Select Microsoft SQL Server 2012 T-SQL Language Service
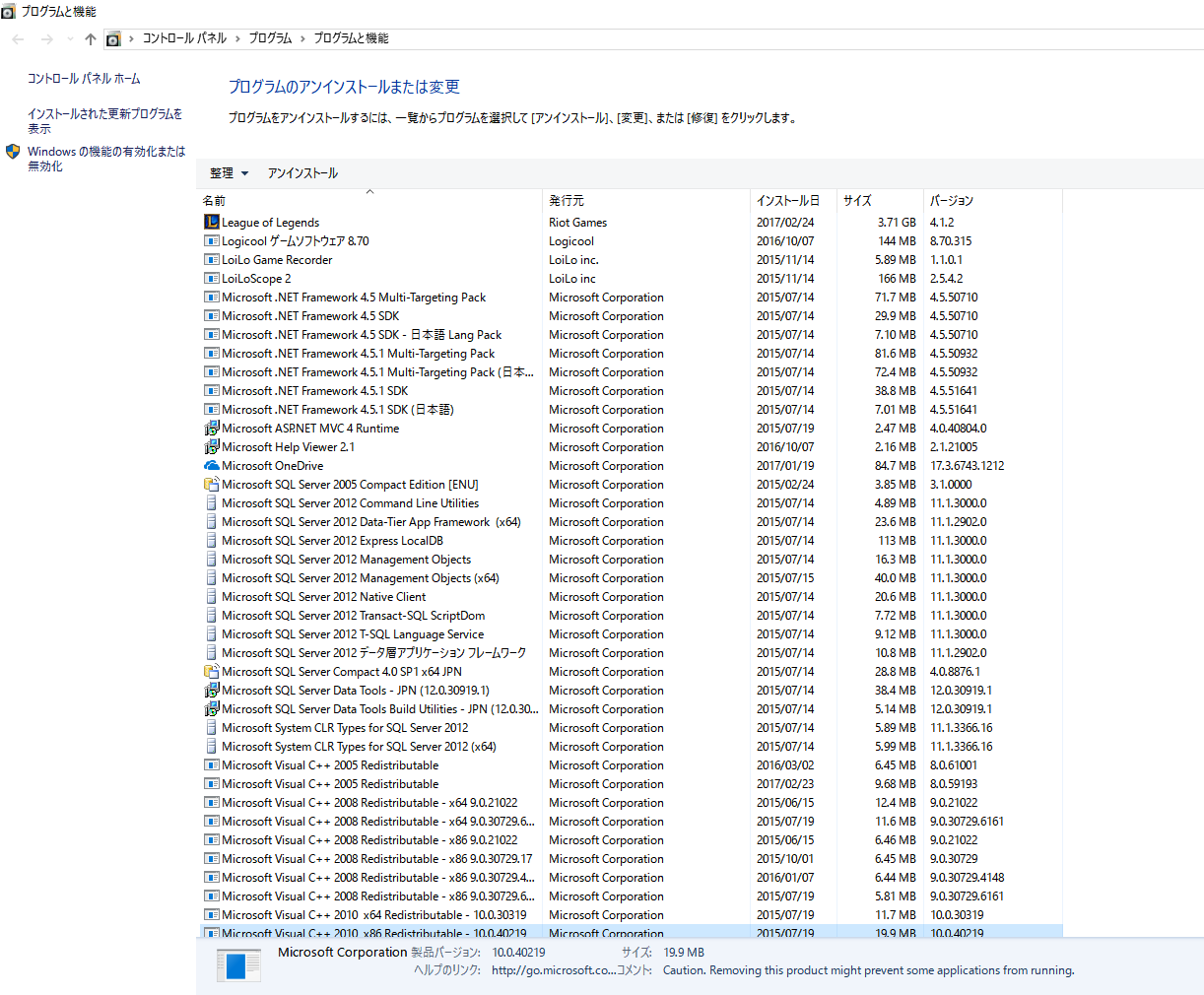The height and width of the screenshot is (995, 1204). click(x=631, y=633)
